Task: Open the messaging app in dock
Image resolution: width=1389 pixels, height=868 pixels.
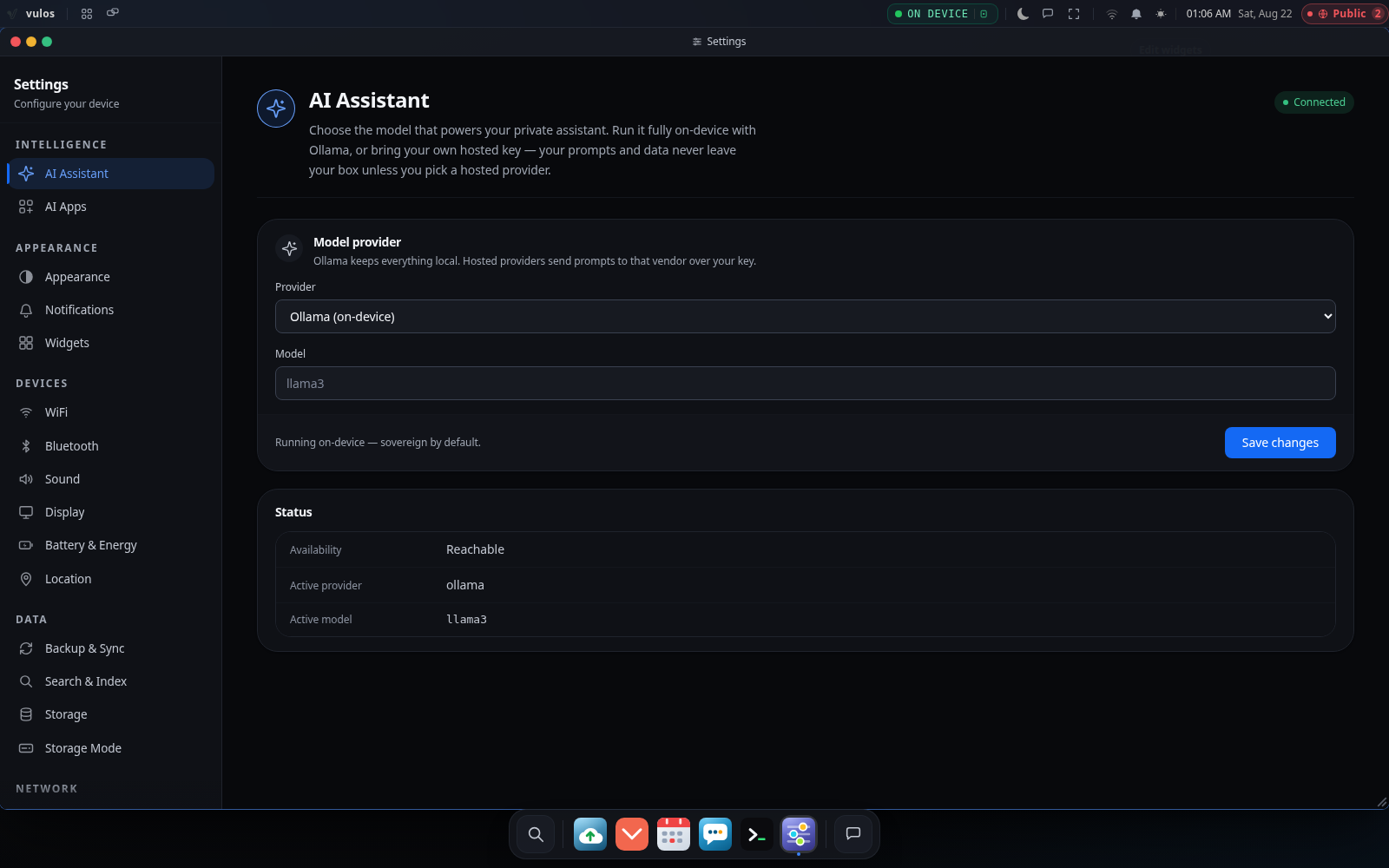Action: [715, 834]
